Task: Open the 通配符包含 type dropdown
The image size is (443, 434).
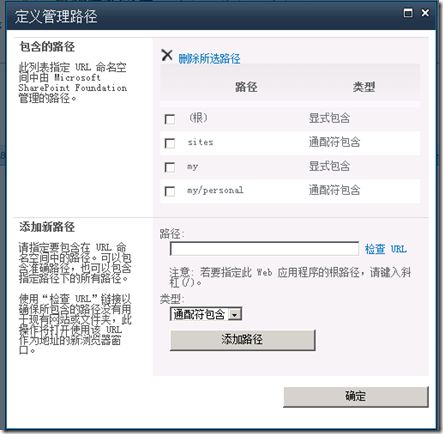Action: click(x=206, y=314)
